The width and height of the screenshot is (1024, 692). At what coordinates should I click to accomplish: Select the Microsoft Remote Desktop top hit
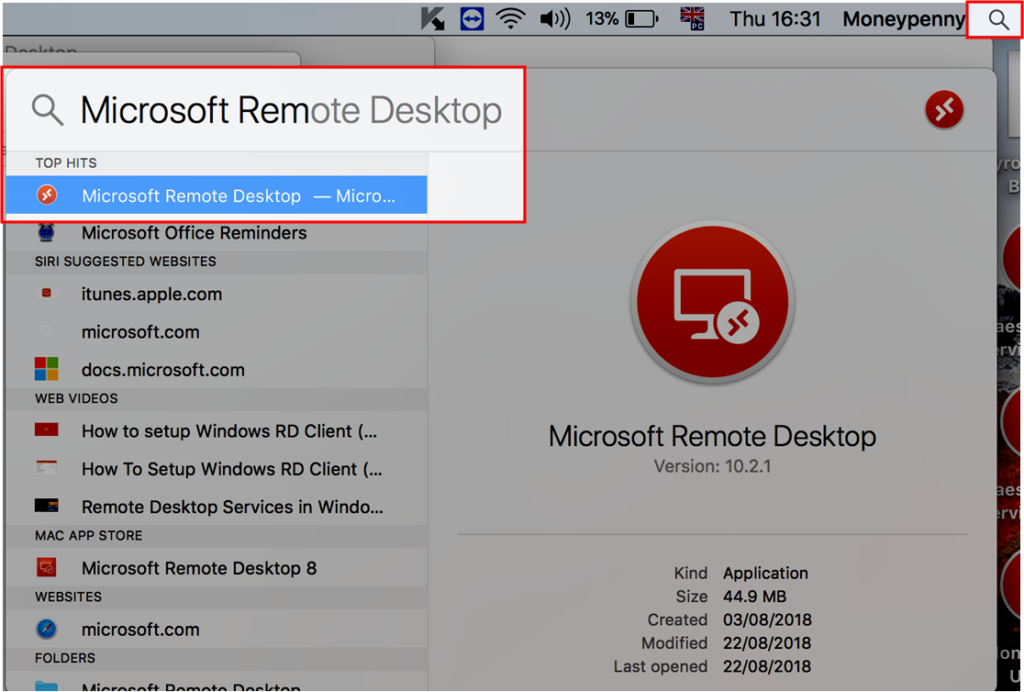click(216, 195)
